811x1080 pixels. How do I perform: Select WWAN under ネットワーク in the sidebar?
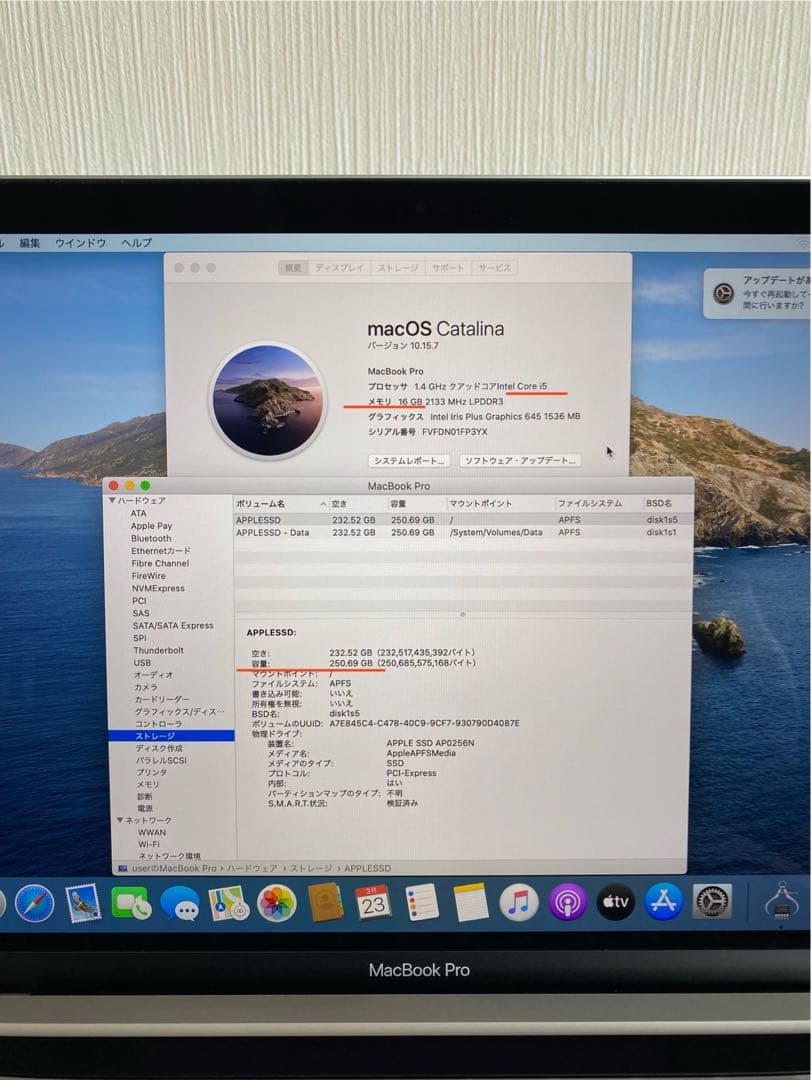[152, 832]
